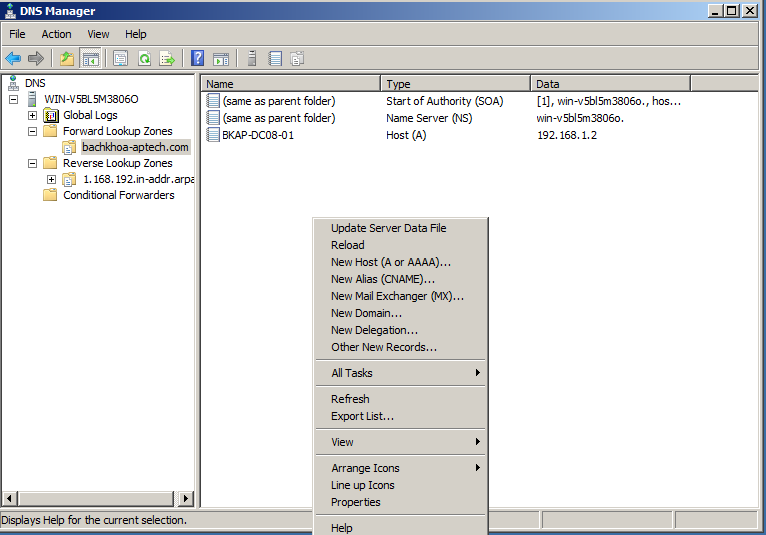Click the SOA record icon
Viewport: 766px width, 535px height.
pyautogui.click(x=213, y=101)
